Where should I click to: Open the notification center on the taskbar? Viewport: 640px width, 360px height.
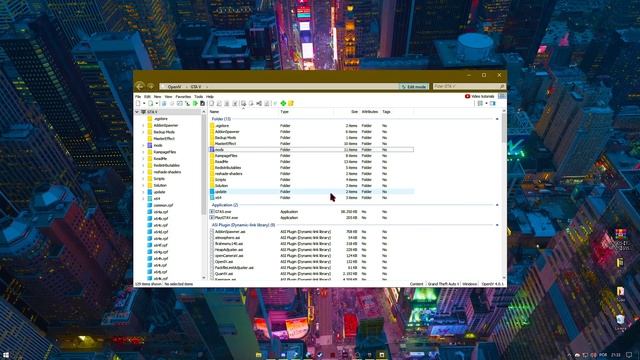pos(629,356)
